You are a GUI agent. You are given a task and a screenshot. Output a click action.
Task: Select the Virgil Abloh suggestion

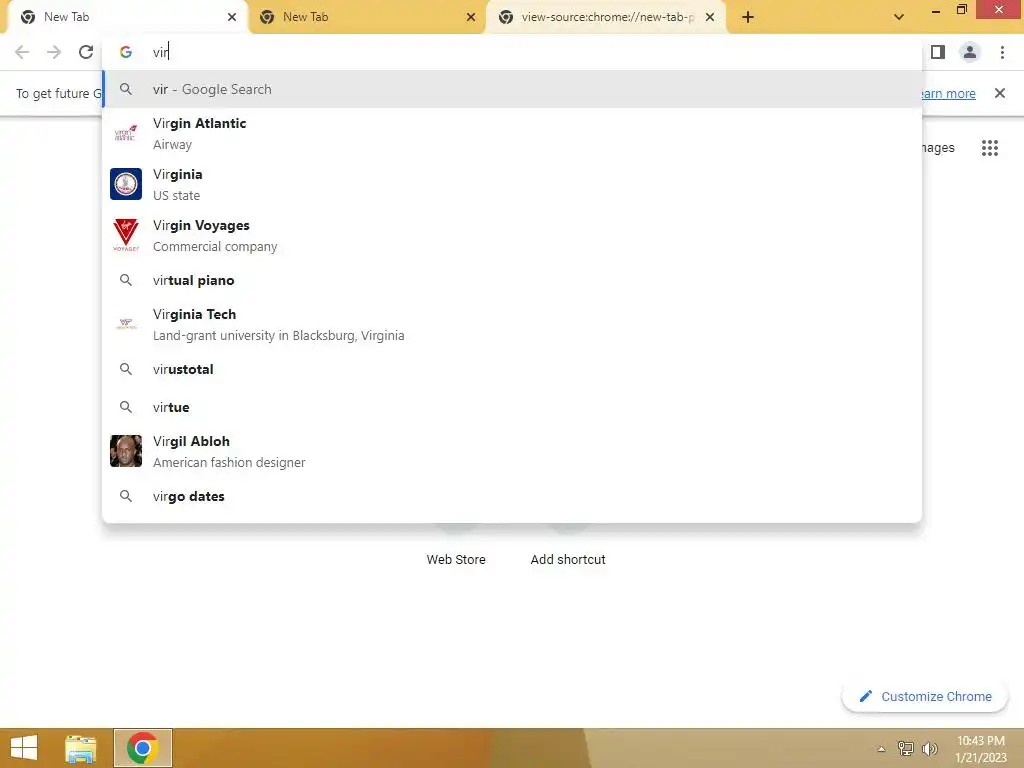pyautogui.click(x=512, y=451)
